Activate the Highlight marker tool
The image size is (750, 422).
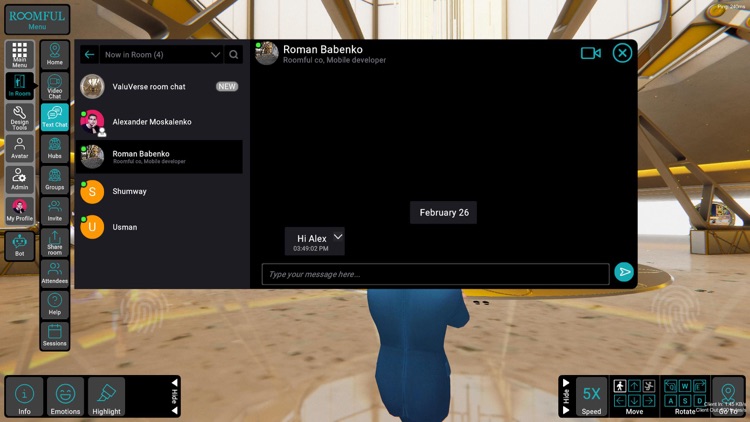tap(106, 397)
